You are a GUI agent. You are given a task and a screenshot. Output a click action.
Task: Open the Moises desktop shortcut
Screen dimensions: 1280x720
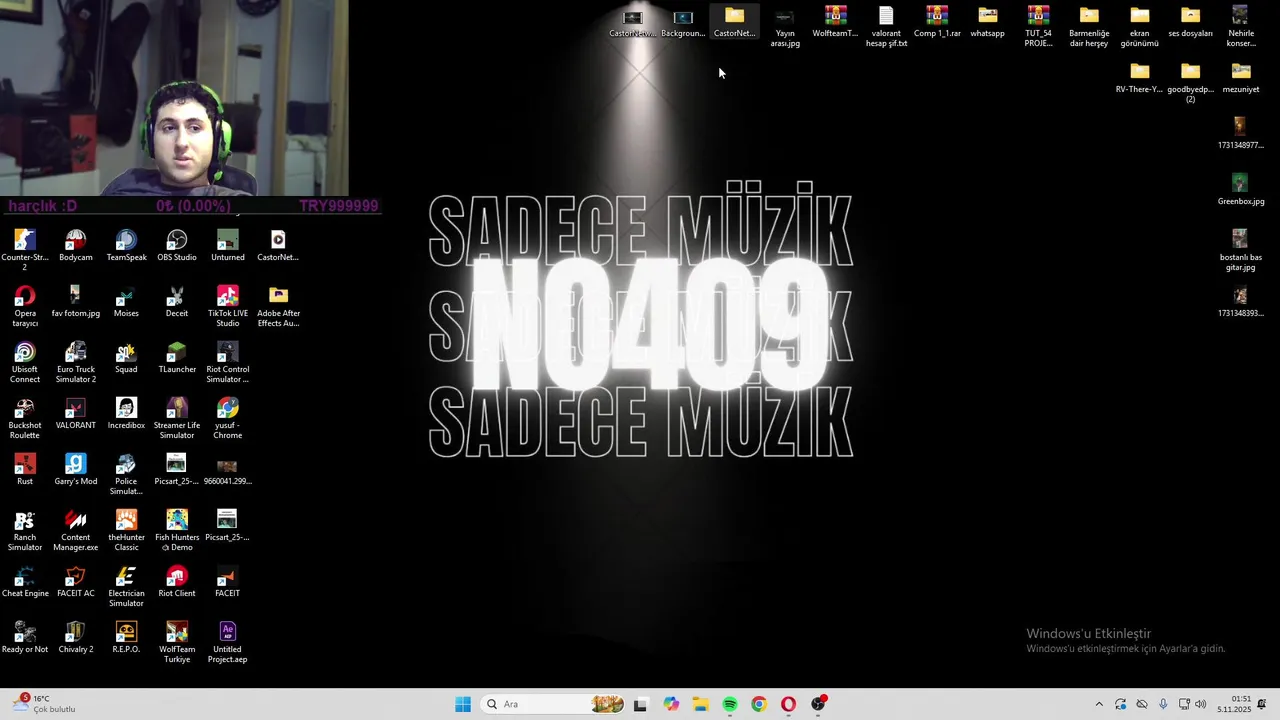[x=126, y=302]
